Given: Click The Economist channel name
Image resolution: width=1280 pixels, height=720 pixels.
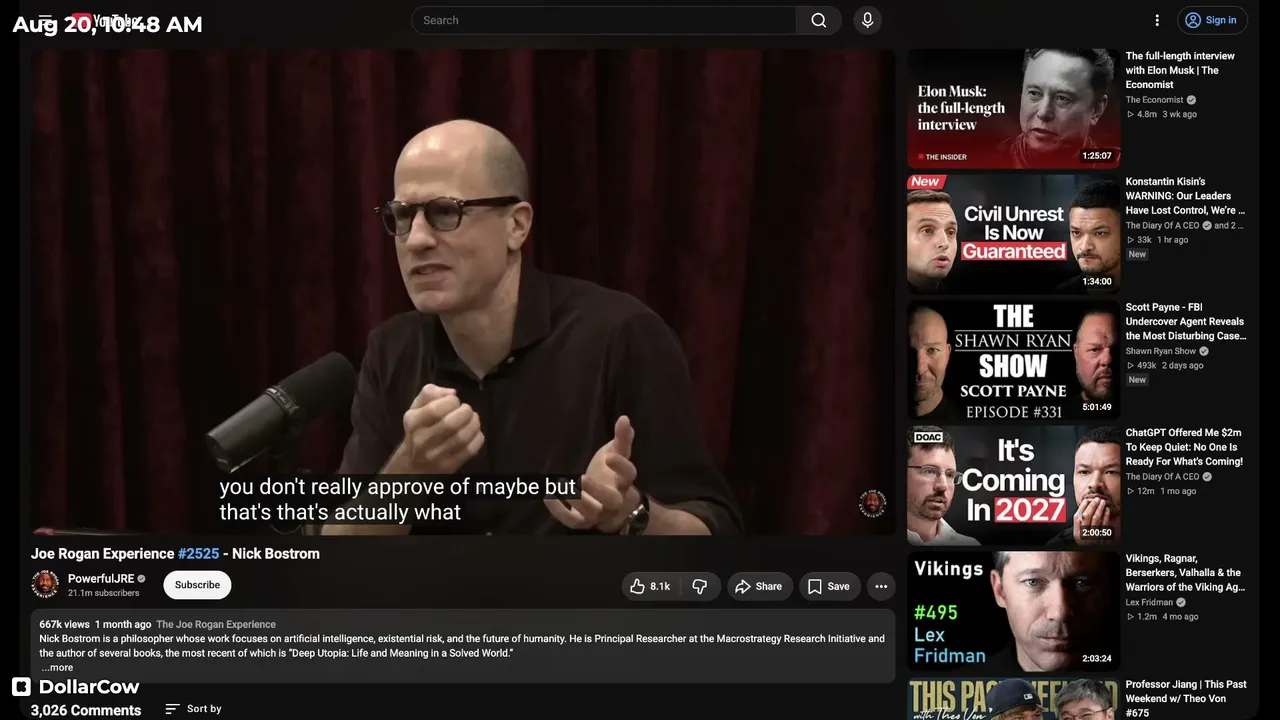Looking at the screenshot, I should tap(1154, 100).
